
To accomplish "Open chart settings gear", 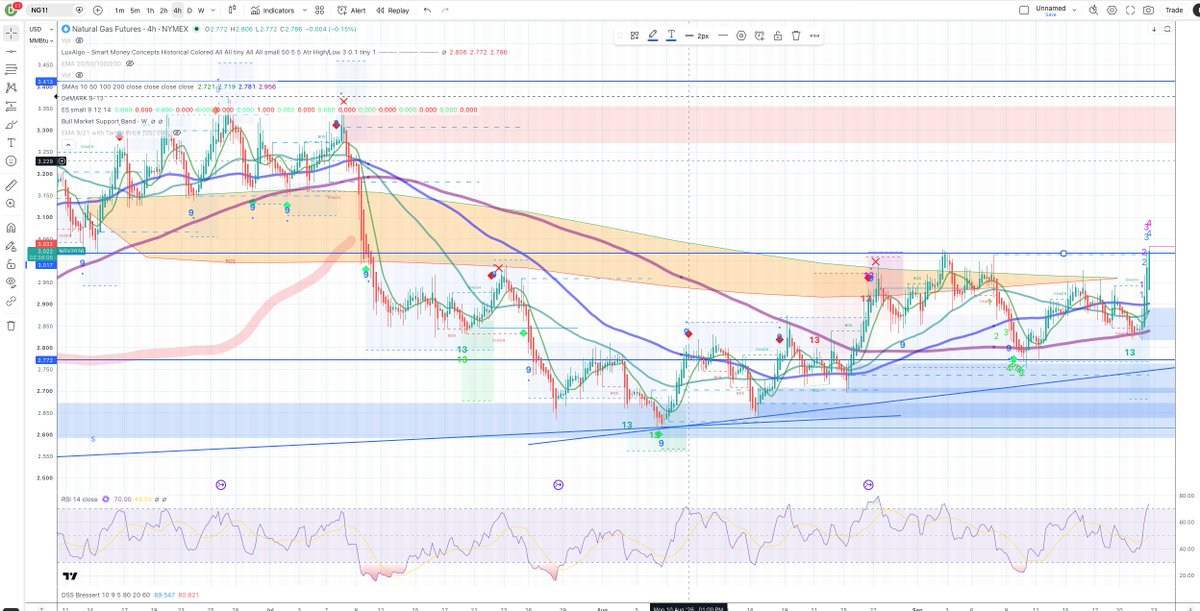I will (1113, 10).
